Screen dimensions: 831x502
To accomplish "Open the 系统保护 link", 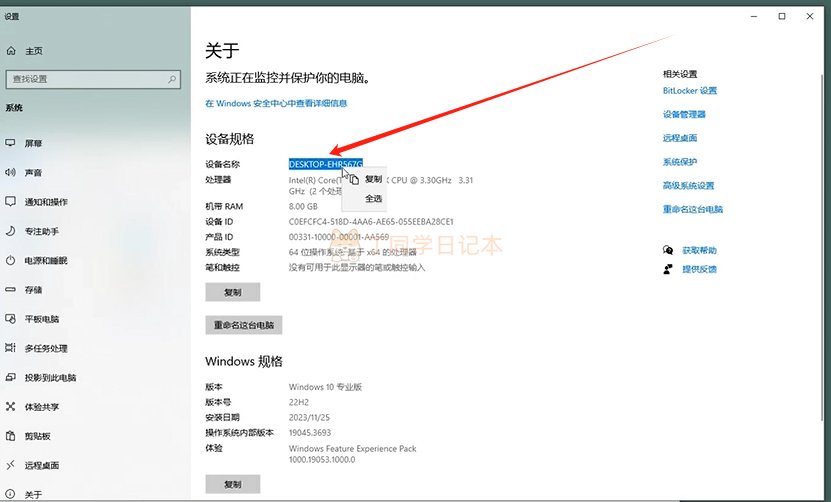I will coord(680,162).
